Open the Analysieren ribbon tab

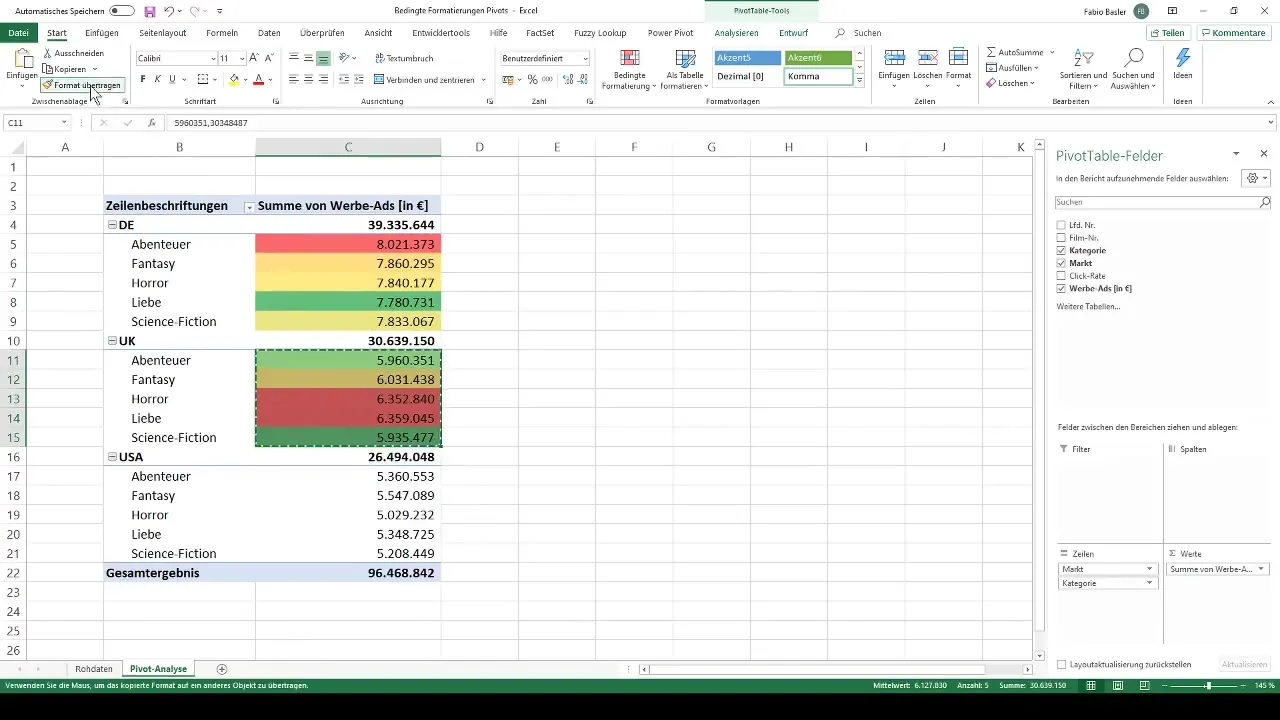(x=736, y=33)
